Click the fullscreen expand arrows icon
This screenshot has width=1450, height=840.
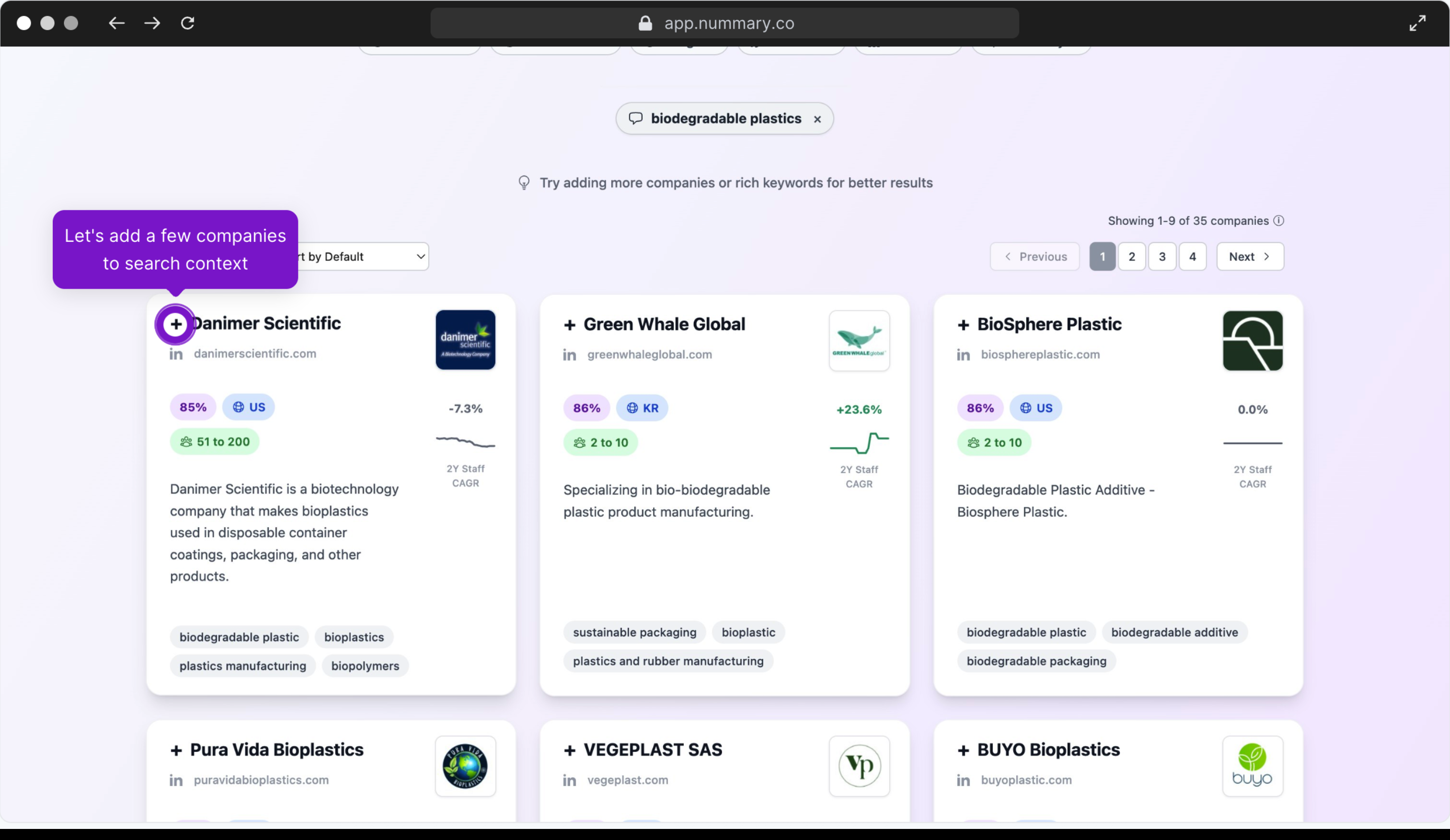click(x=1417, y=23)
